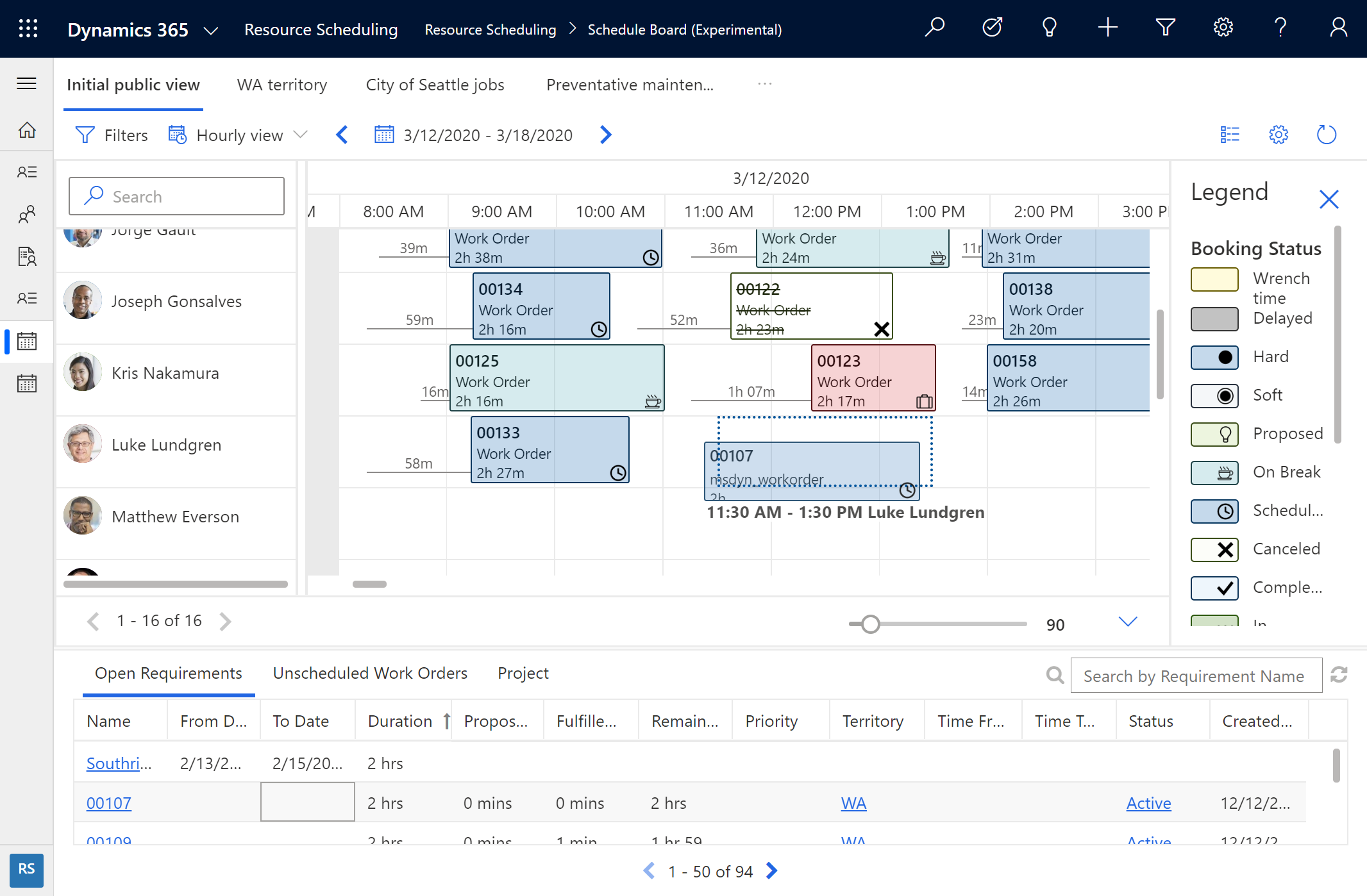Open work order 00107 requirement link

[109, 802]
